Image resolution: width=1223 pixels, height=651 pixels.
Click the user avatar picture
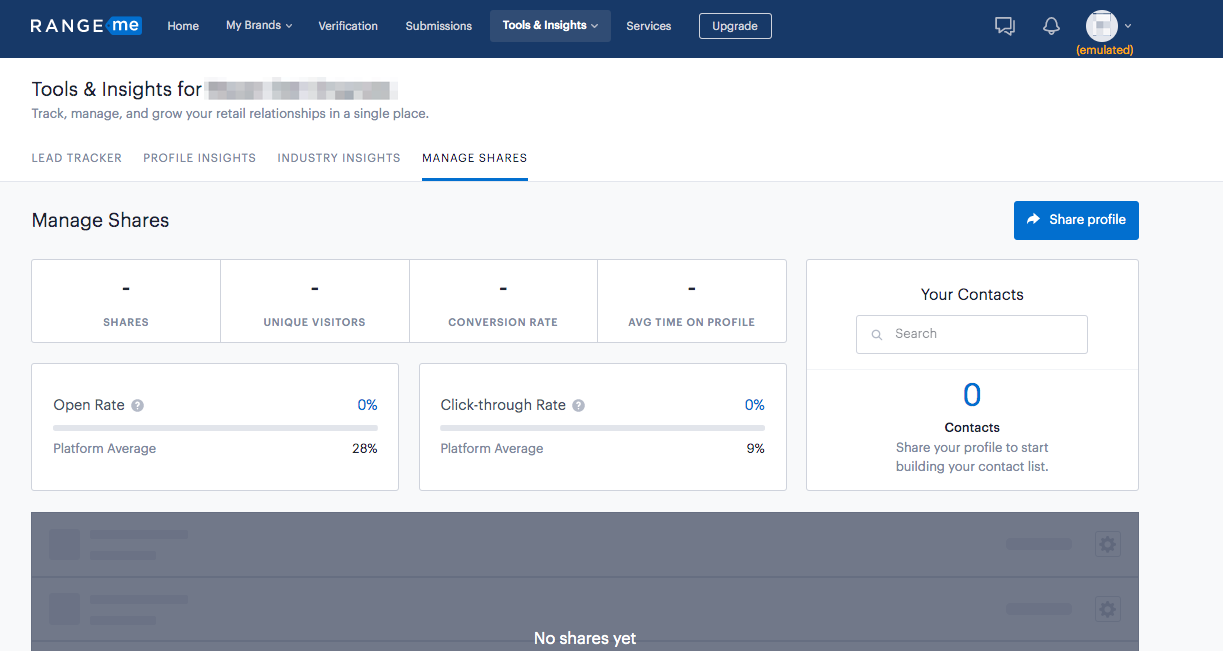(x=1101, y=25)
